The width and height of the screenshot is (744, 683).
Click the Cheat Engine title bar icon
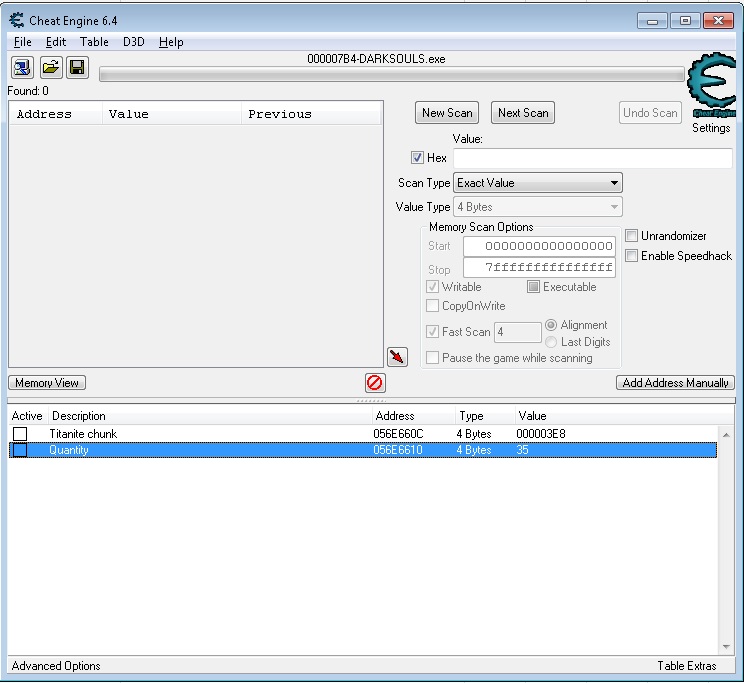tap(17, 20)
